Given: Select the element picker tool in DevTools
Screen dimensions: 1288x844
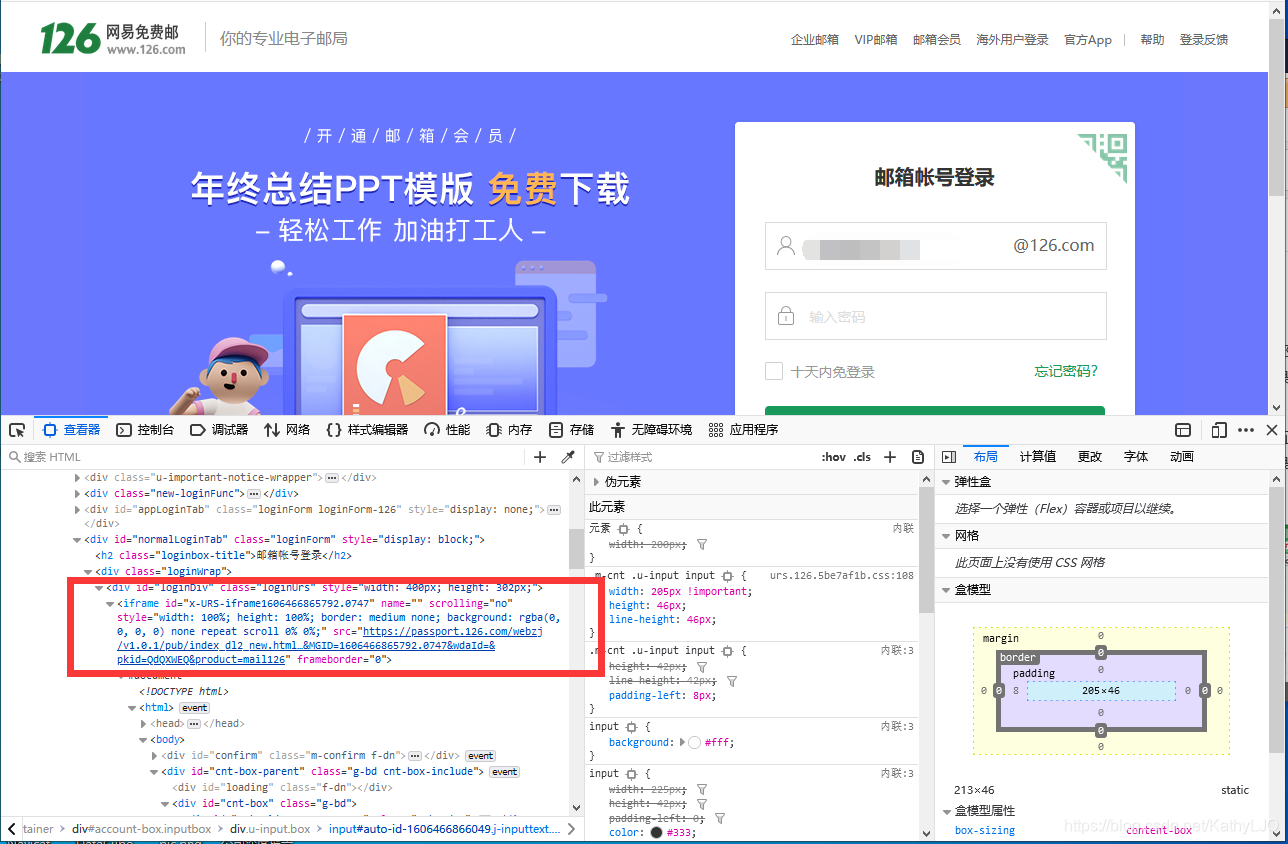Looking at the screenshot, I should coord(16,429).
